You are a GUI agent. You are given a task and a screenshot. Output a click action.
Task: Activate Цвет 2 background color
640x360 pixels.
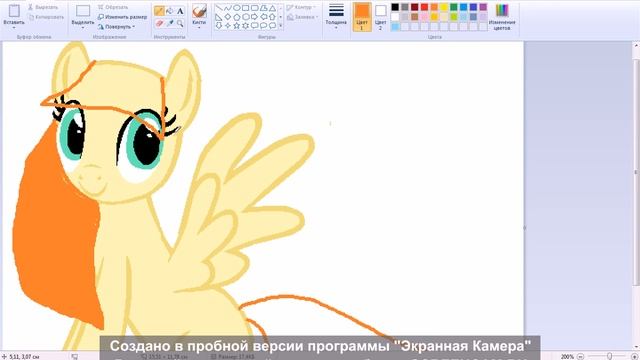(380, 17)
